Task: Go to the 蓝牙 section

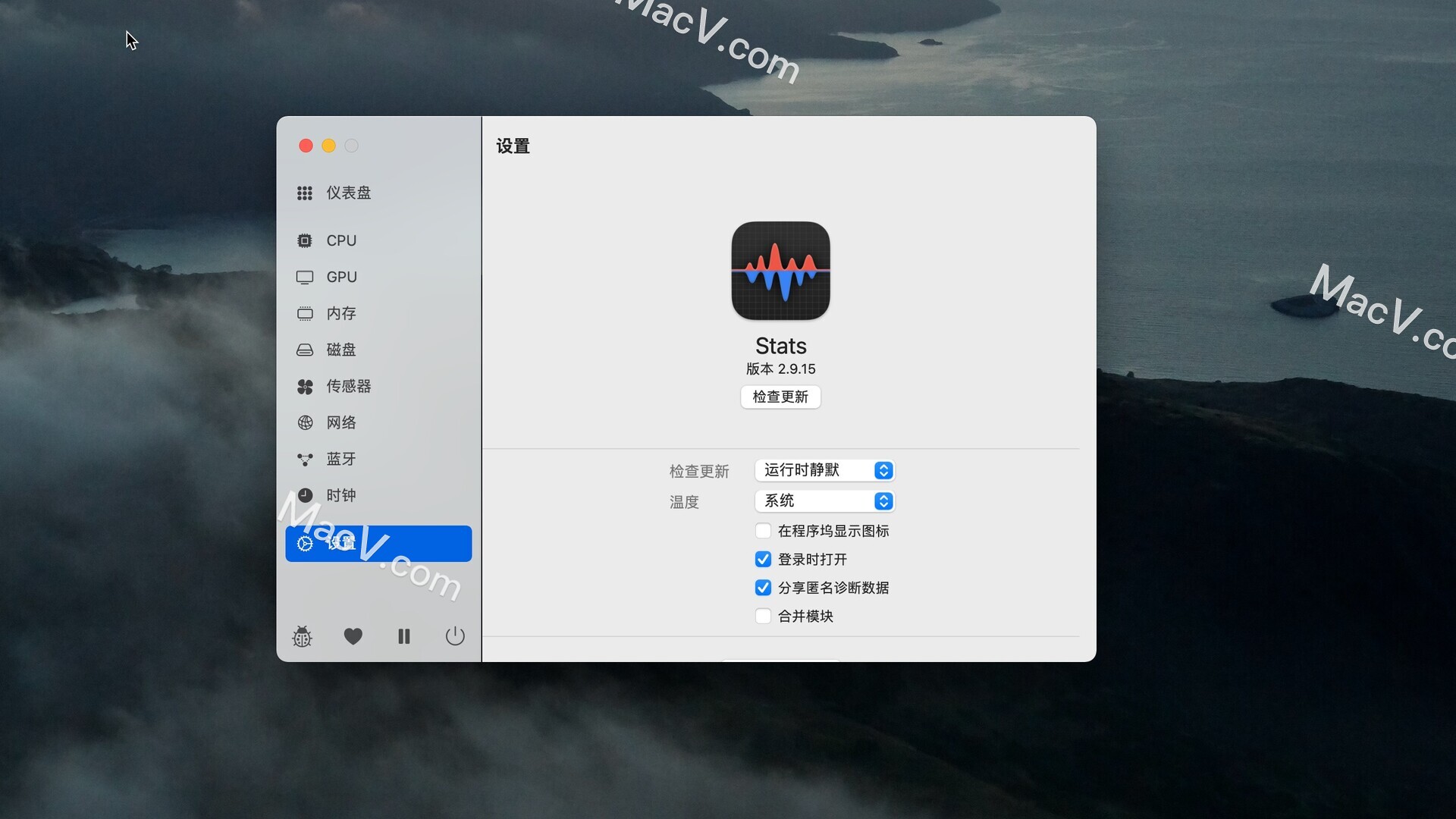Action: 378,460
